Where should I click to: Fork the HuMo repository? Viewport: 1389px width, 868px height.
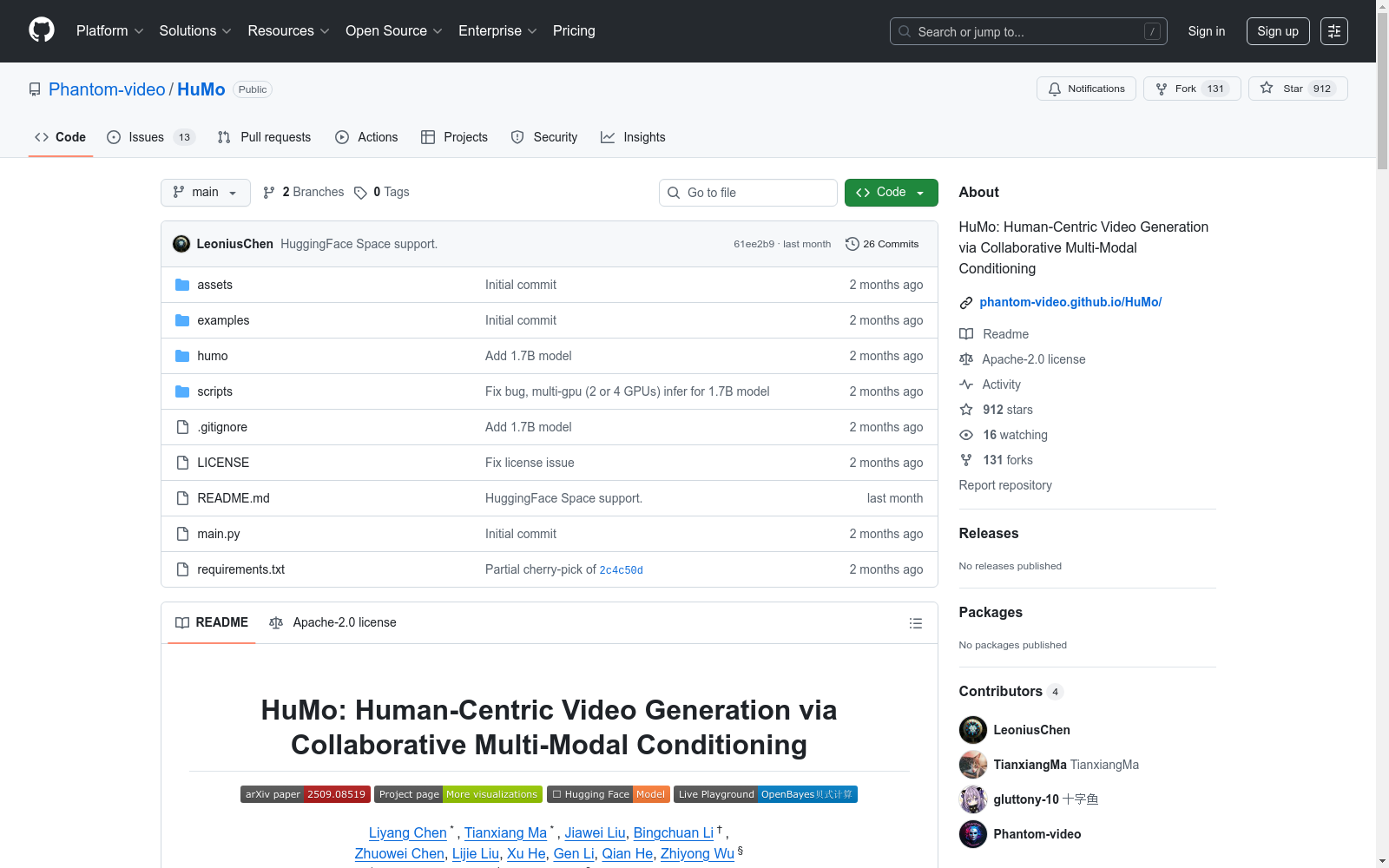pyautogui.click(x=1192, y=89)
